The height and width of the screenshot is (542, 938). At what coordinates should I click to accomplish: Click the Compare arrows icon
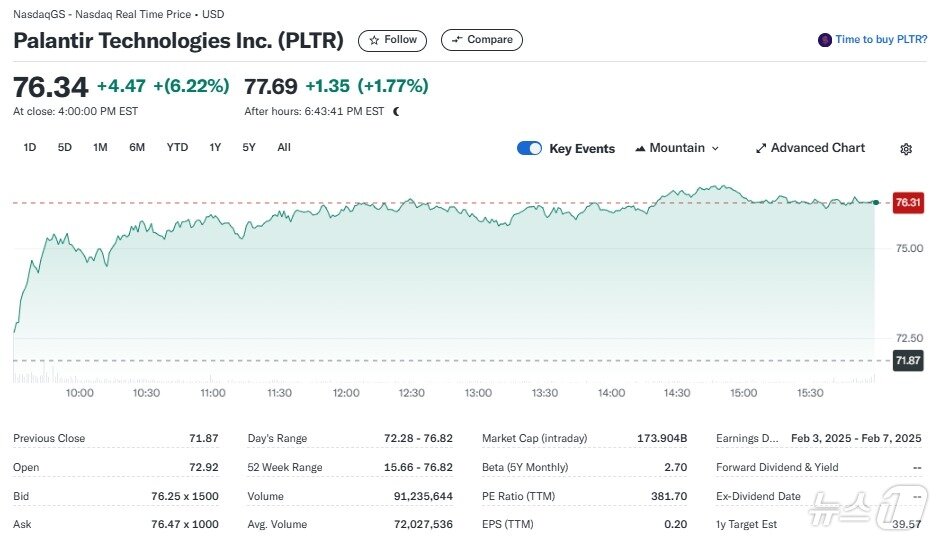point(457,41)
